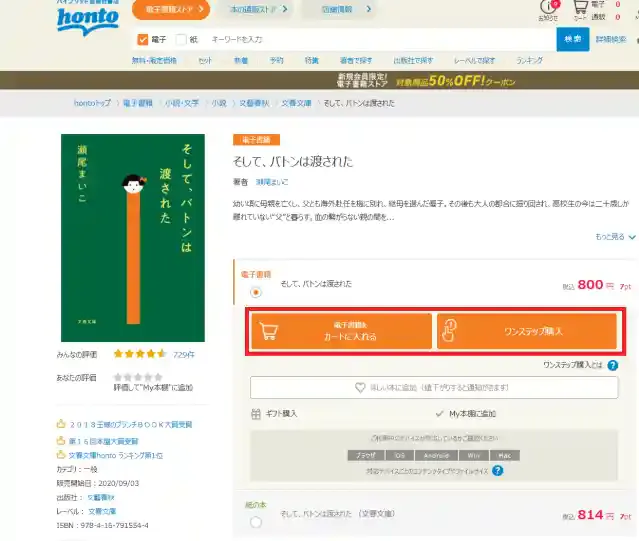The image size is (639, 541).
Task: Click the ISBN 978-4-16-791554-4 text
Action: pyautogui.click(x=102, y=526)
